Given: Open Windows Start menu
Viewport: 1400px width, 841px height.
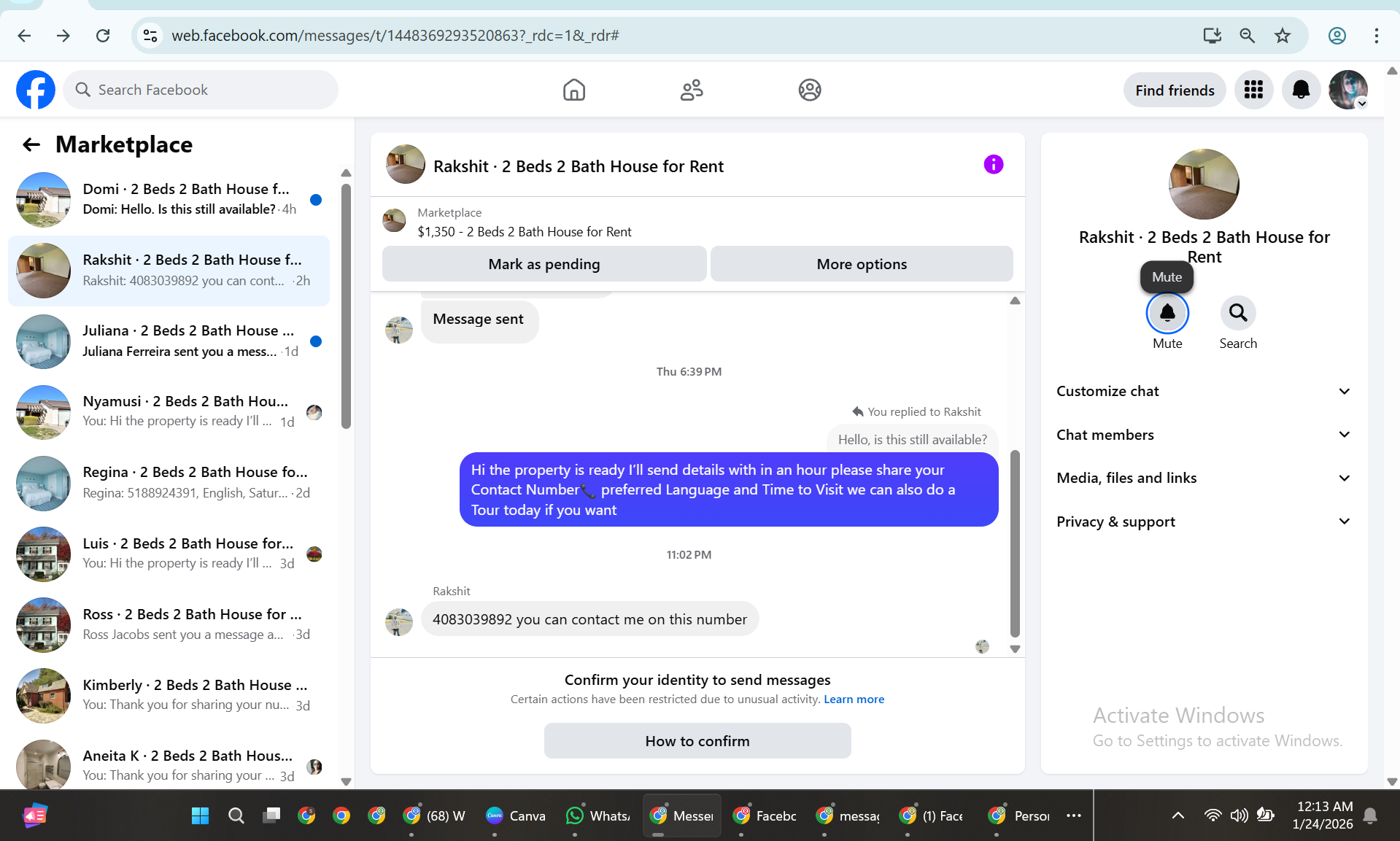Looking at the screenshot, I should [200, 815].
